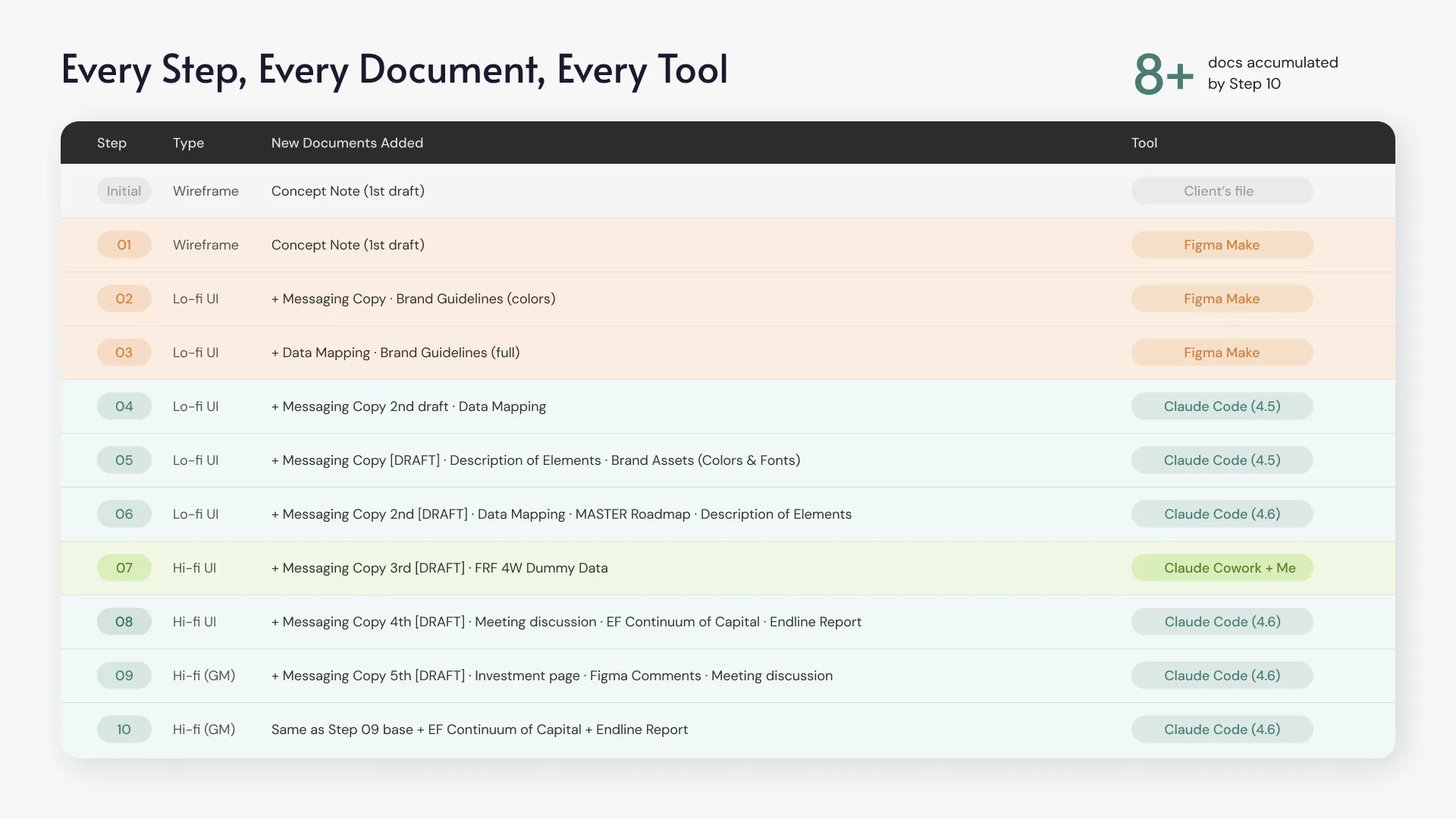Click the step 05 documents cell with 'Brand Assets'
This screenshot has height=819, width=1456.
point(536,460)
